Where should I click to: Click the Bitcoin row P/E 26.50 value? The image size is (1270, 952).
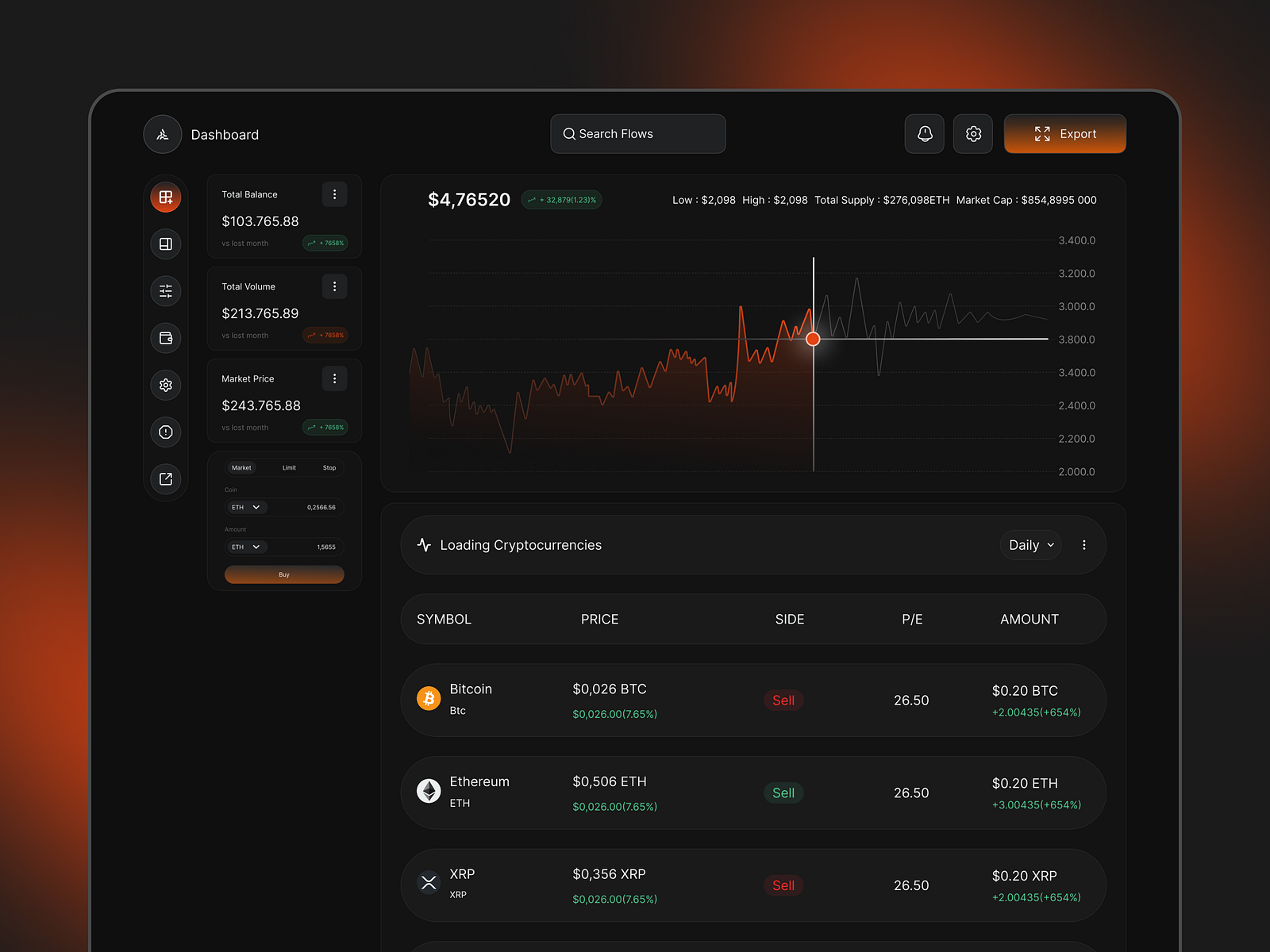(911, 701)
